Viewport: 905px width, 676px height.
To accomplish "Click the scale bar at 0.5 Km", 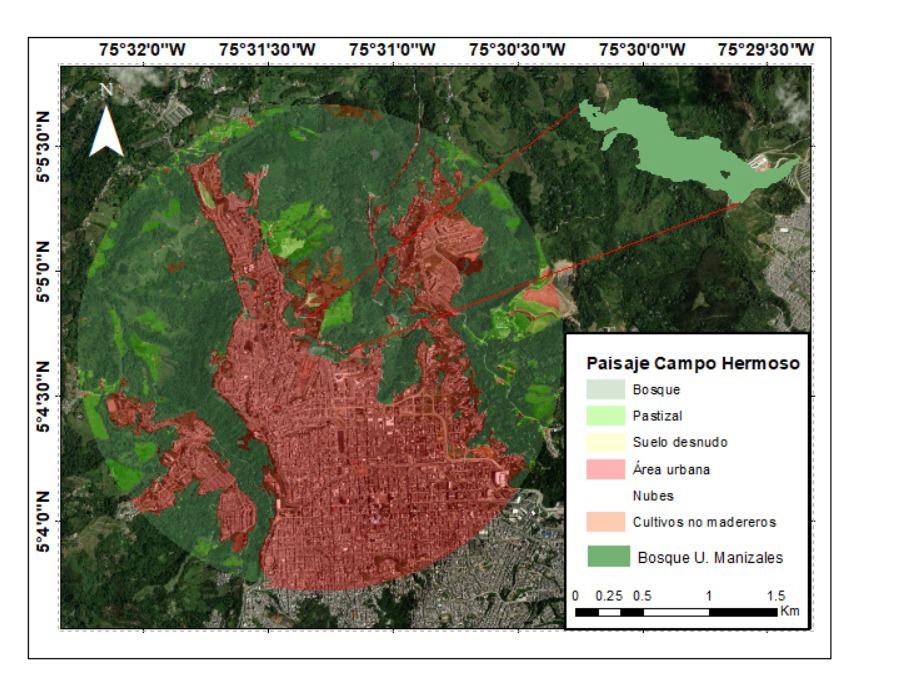I will coord(644,610).
